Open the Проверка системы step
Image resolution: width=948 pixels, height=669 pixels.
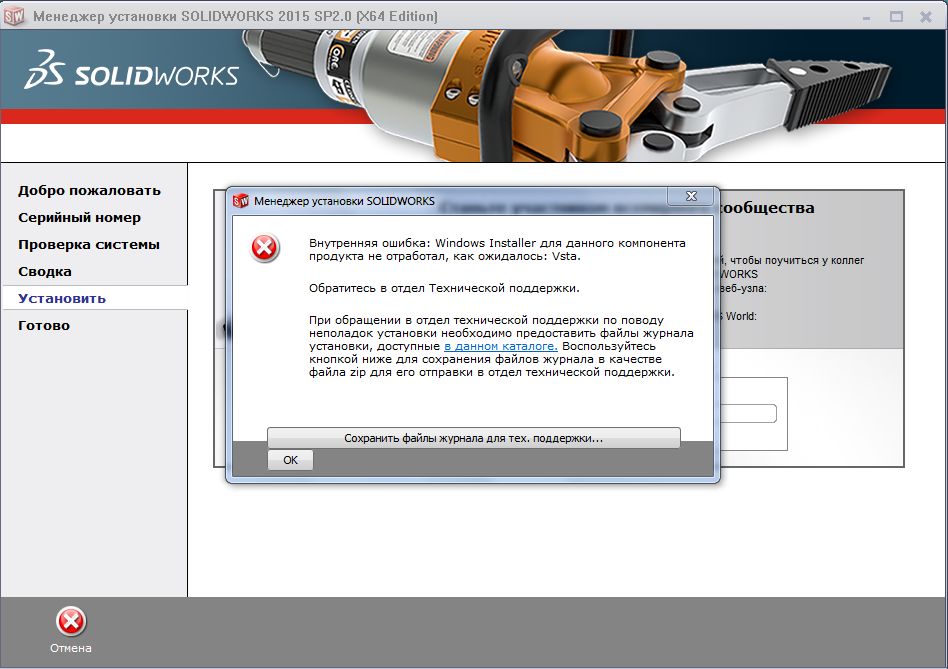89,244
